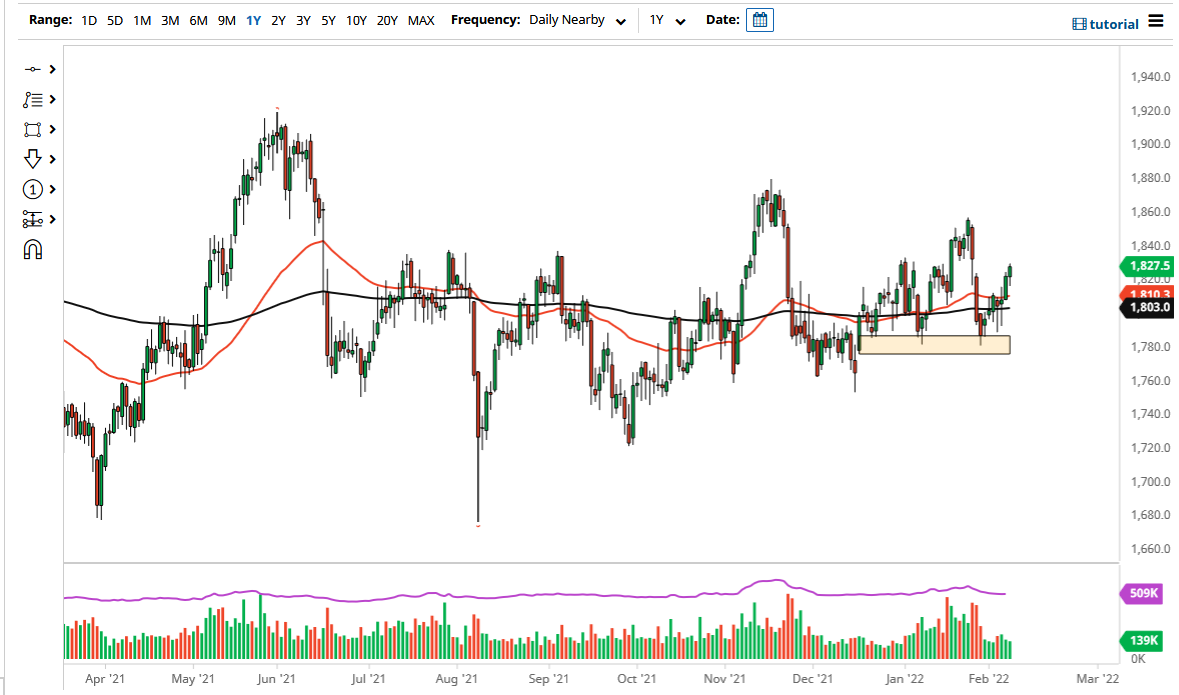This screenshot has width=1179, height=695.
Task: Click the Feb '22 date axis label
Action: click(x=989, y=678)
